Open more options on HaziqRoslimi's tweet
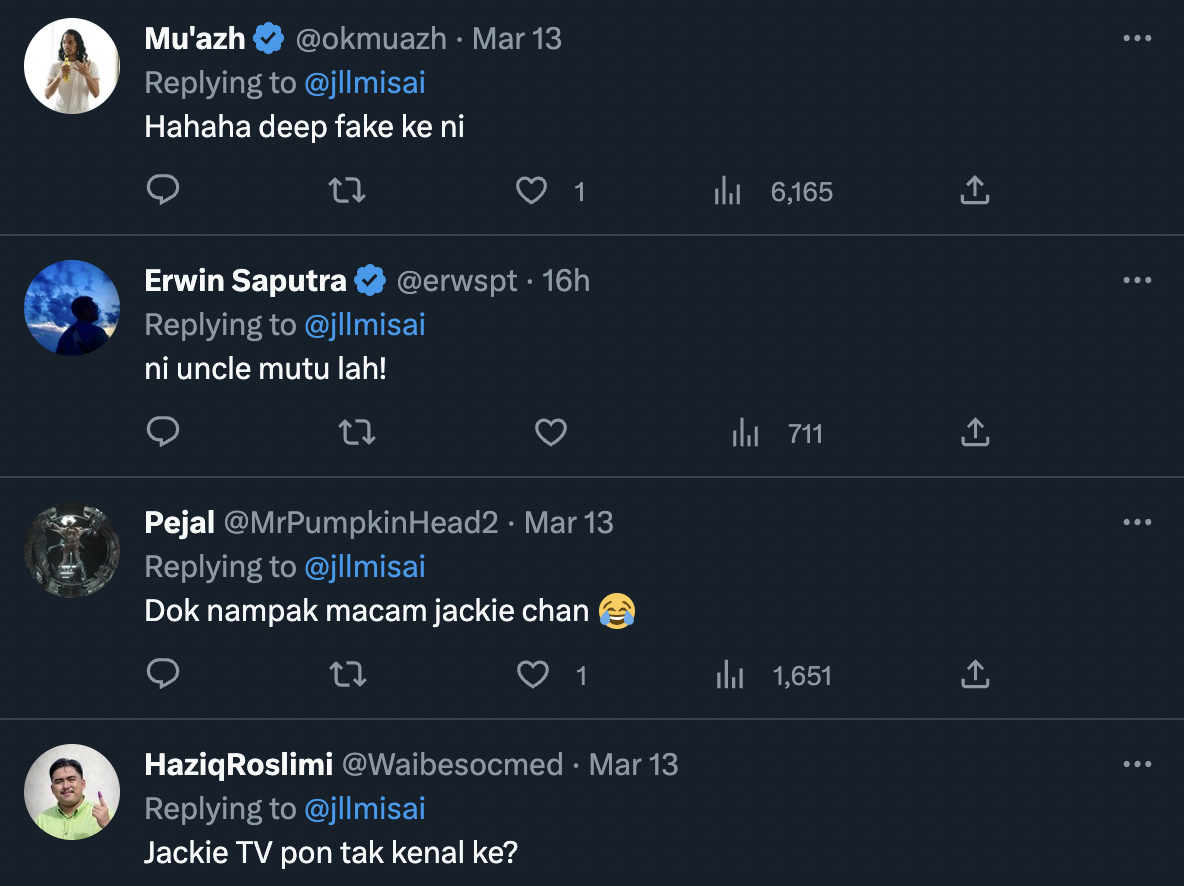This screenshot has width=1184, height=886. point(1137,765)
